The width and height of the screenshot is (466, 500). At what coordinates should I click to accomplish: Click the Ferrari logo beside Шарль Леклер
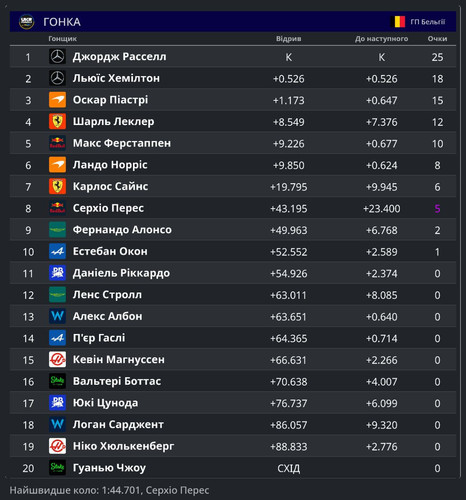(57, 122)
